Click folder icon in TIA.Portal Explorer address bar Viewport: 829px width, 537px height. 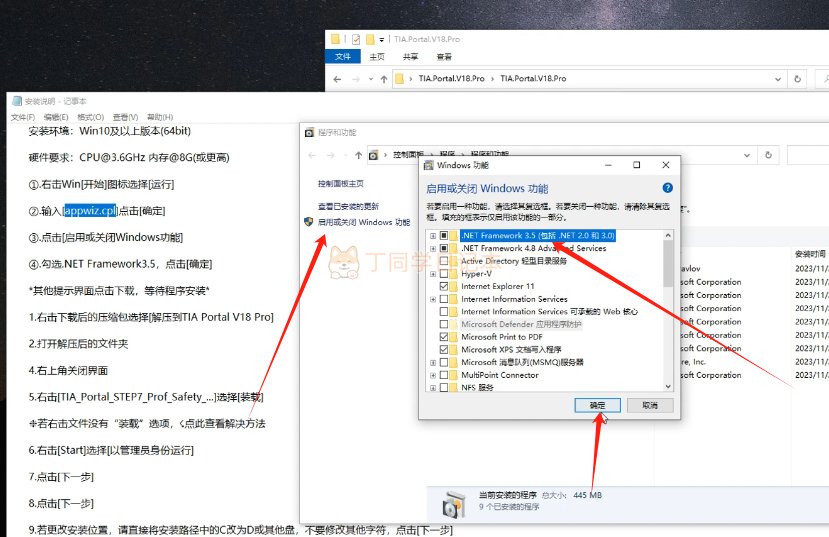click(x=400, y=79)
